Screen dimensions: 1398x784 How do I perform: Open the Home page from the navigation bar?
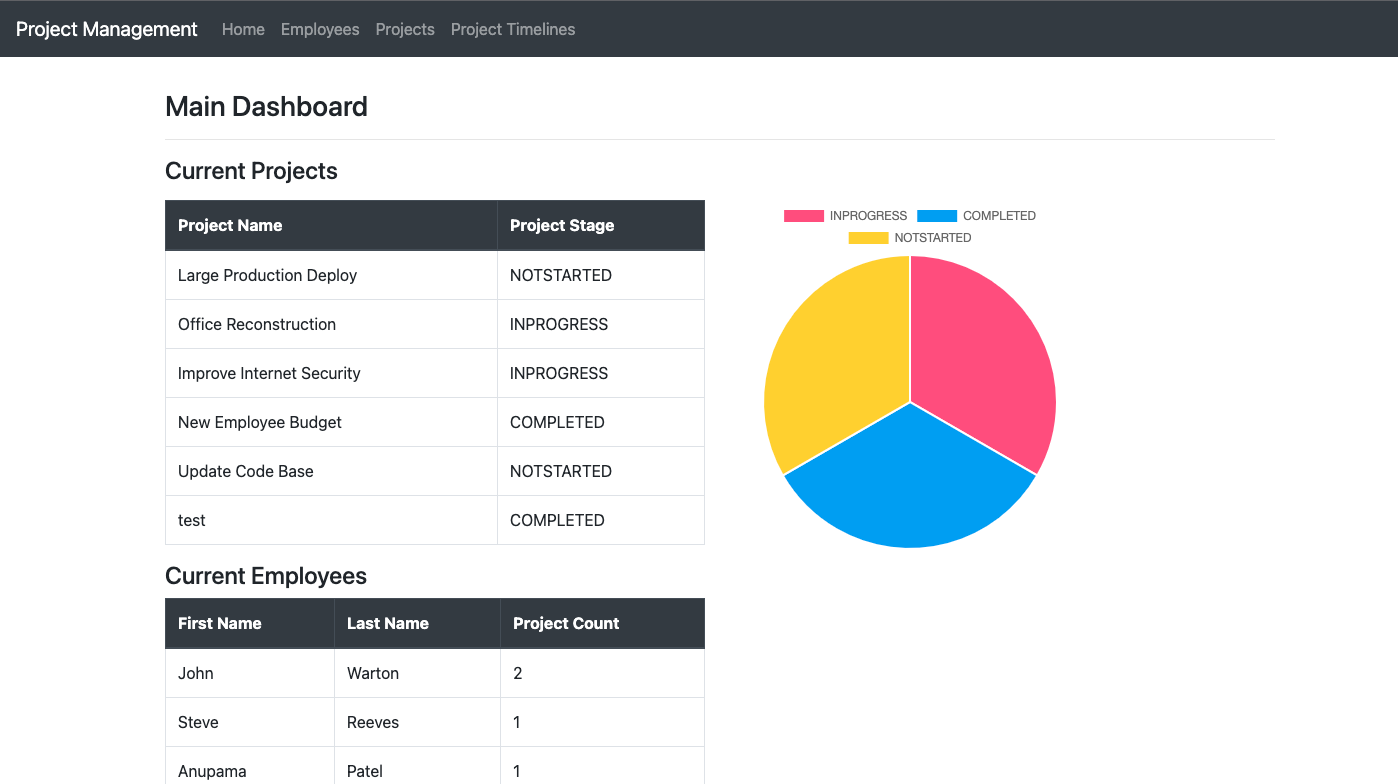pyautogui.click(x=243, y=29)
